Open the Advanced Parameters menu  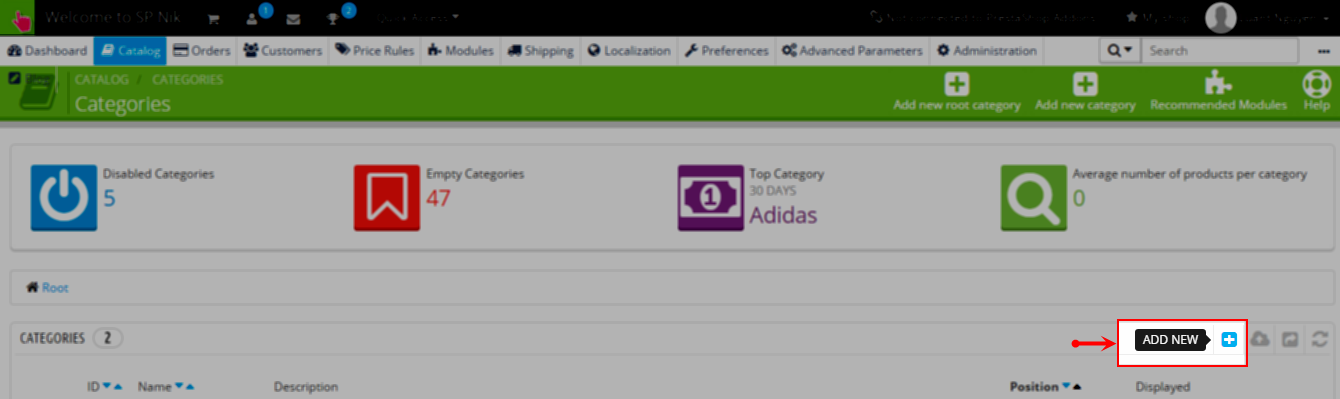coord(852,50)
